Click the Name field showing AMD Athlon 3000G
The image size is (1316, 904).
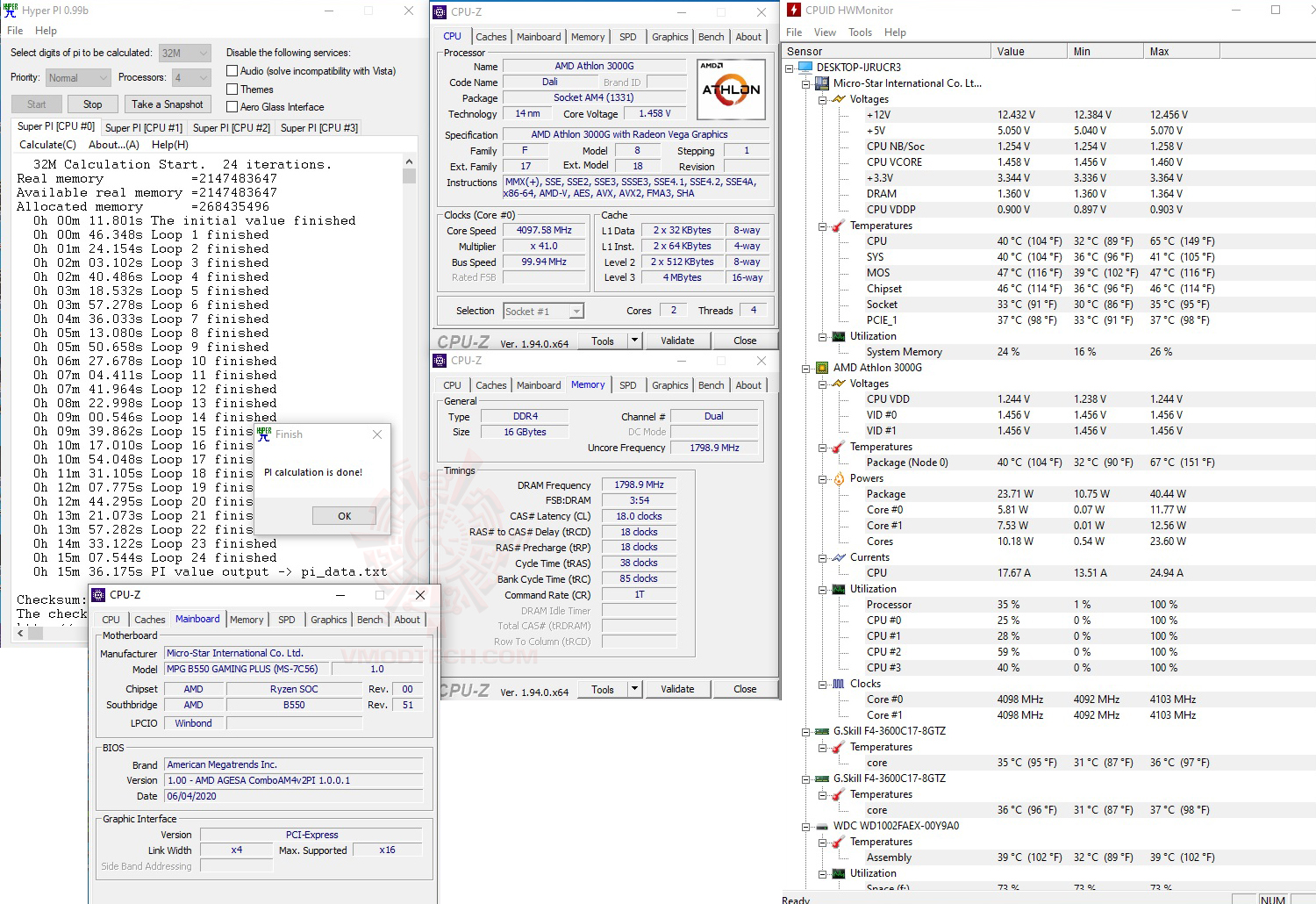[x=594, y=66]
